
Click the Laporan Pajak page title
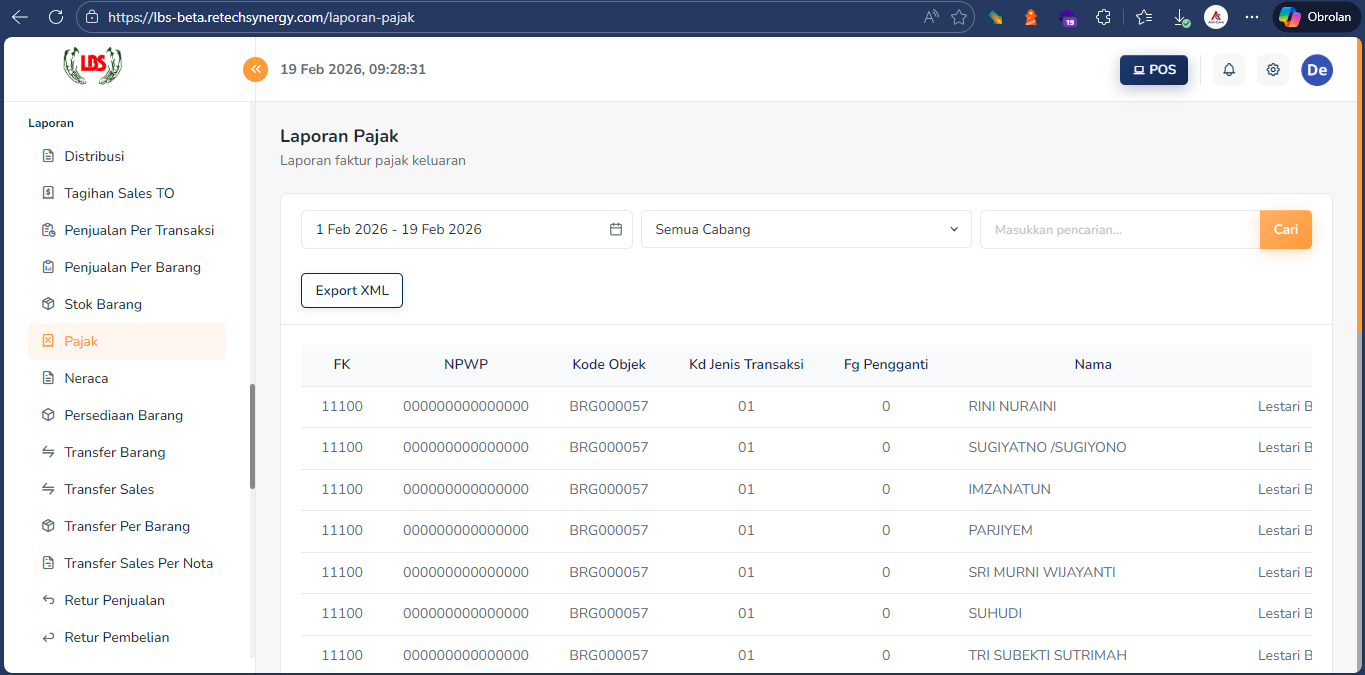coord(339,136)
